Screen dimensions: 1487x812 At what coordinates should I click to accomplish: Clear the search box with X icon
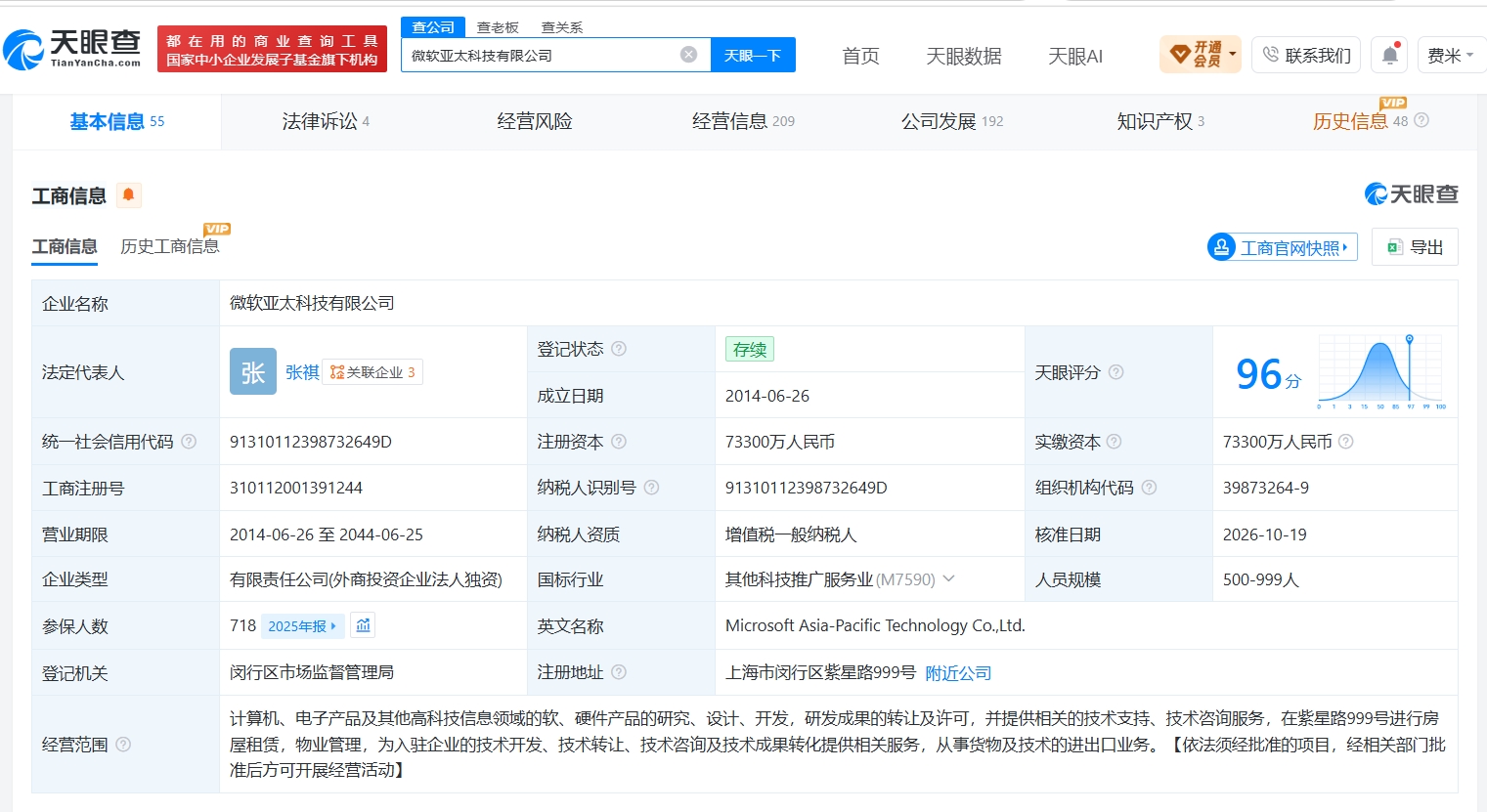(x=688, y=55)
